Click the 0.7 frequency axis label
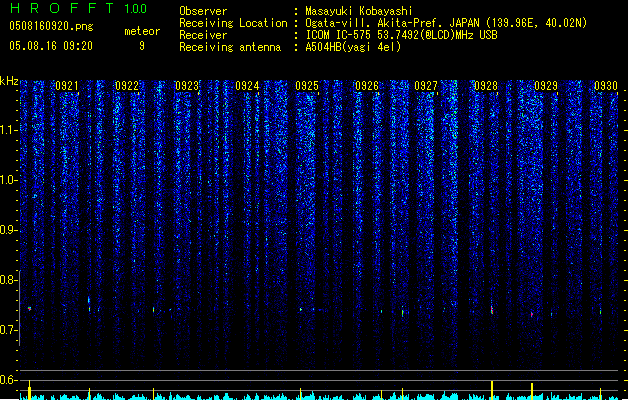Viewport: 629px width, 400px height. (8, 330)
